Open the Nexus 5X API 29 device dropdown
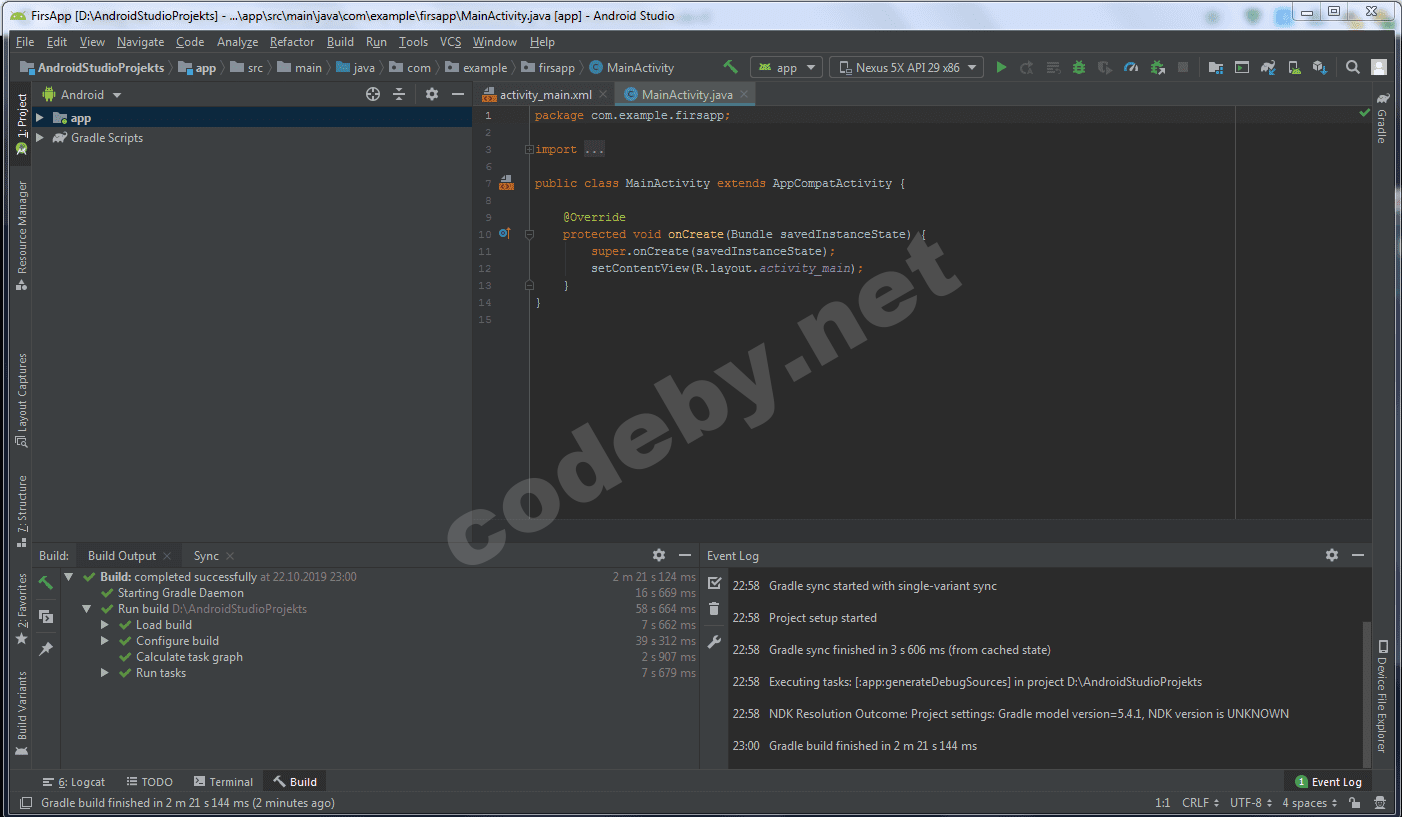This screenshot has height=817, width=1402. (x=906, y=68)
